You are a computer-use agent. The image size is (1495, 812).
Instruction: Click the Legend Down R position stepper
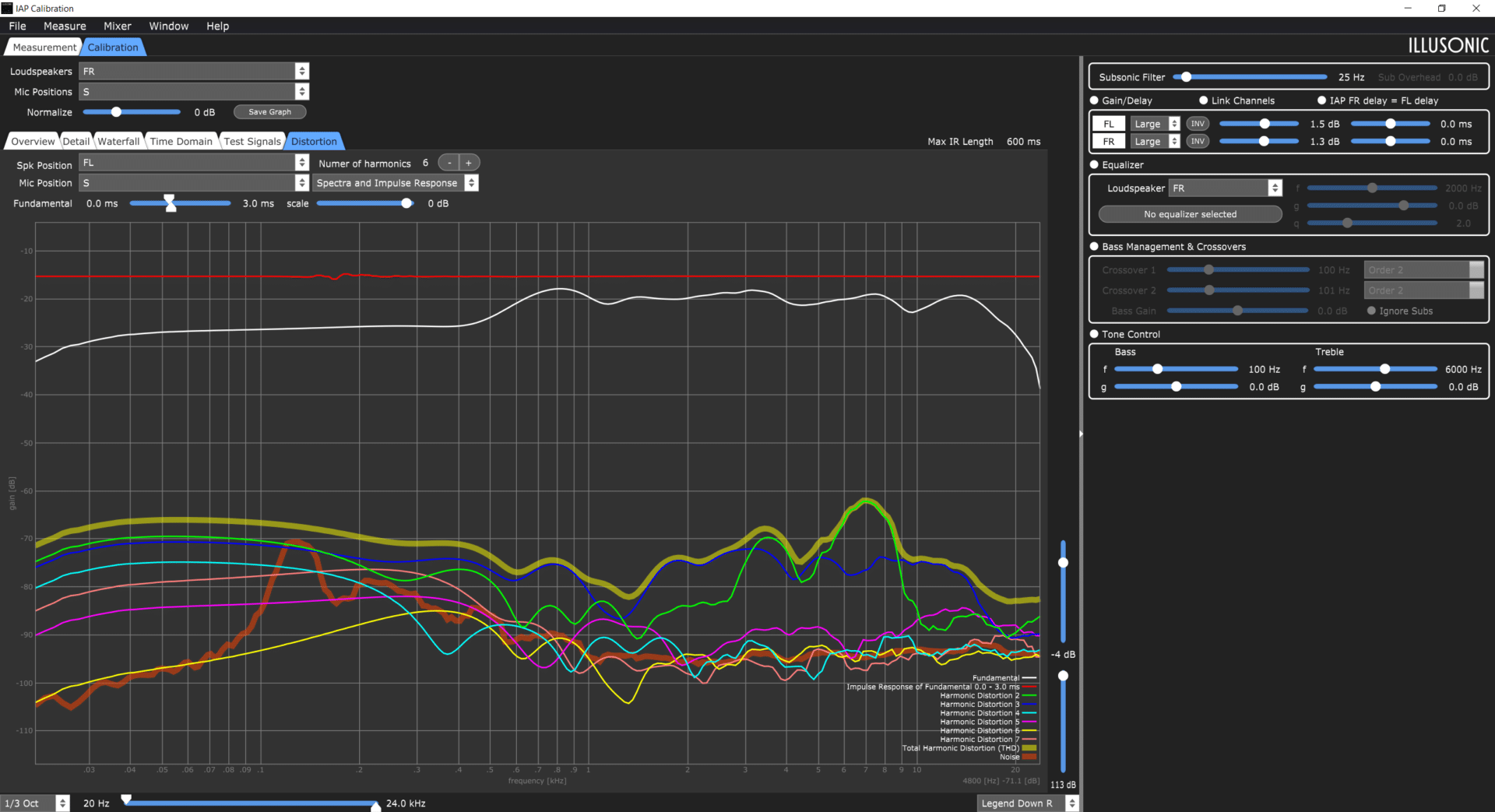(1072, 803)
